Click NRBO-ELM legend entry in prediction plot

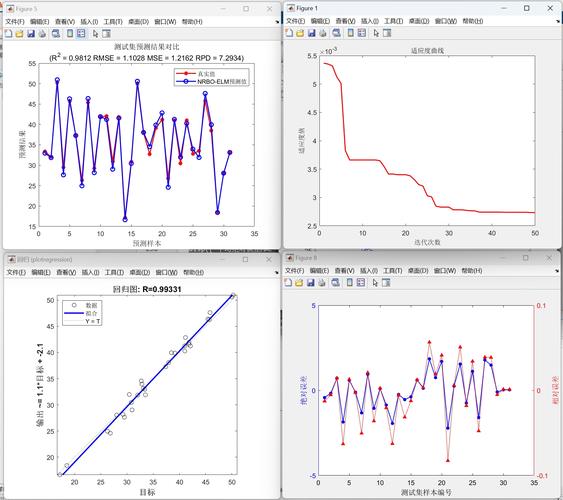(x=211, y=81)
